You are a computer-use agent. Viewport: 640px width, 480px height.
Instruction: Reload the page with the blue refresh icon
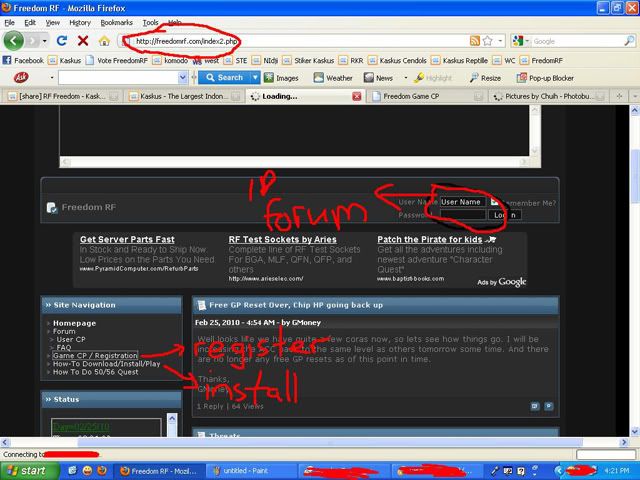[x=62, y=41]
